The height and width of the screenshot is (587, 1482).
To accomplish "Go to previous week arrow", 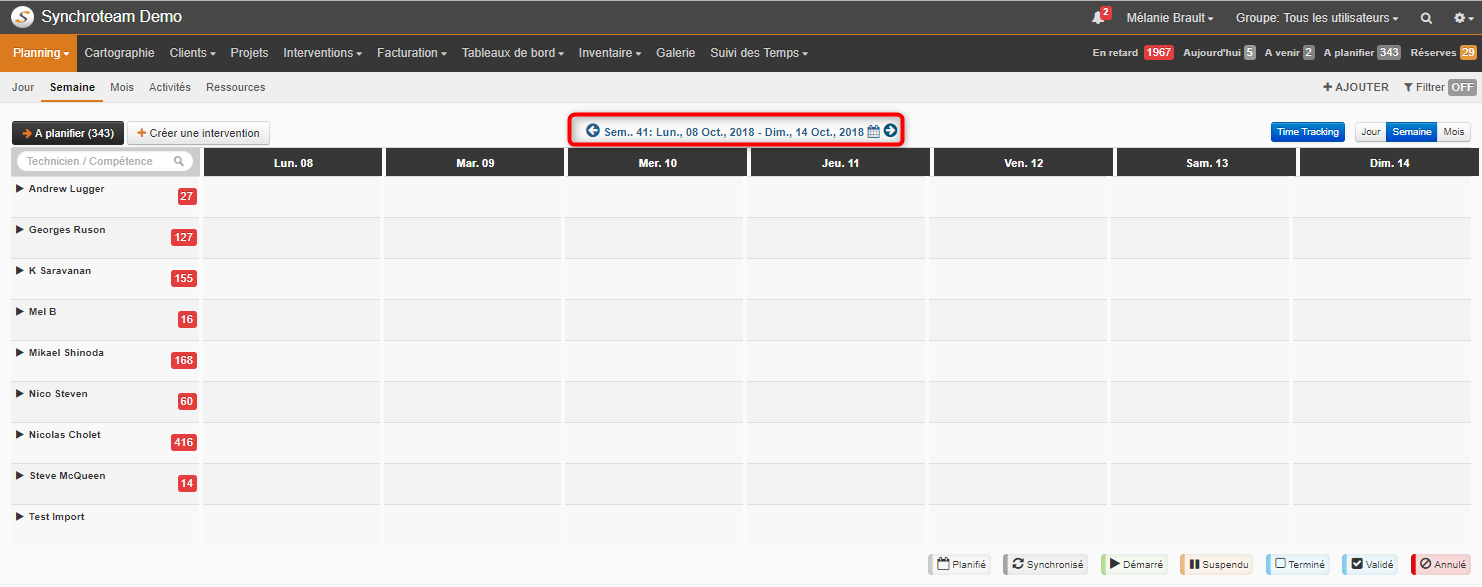I will (x=593, y=131).
